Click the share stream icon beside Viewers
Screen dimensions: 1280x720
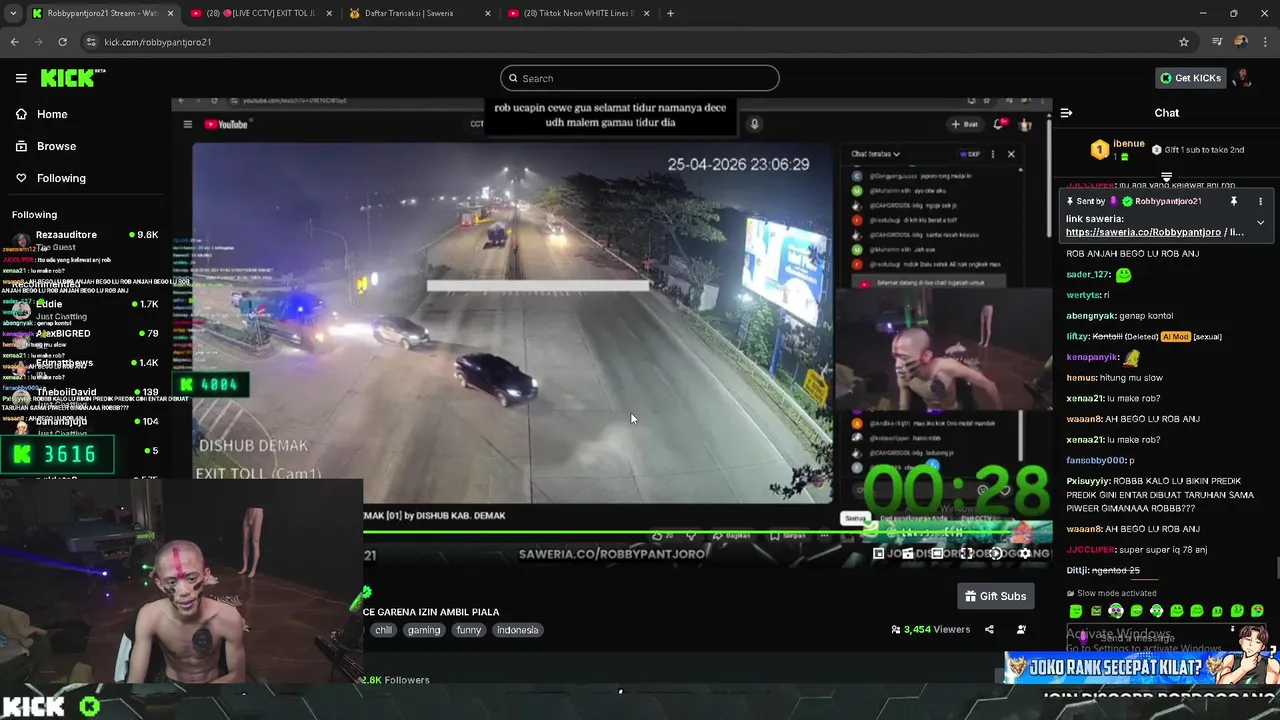point(989,630)
